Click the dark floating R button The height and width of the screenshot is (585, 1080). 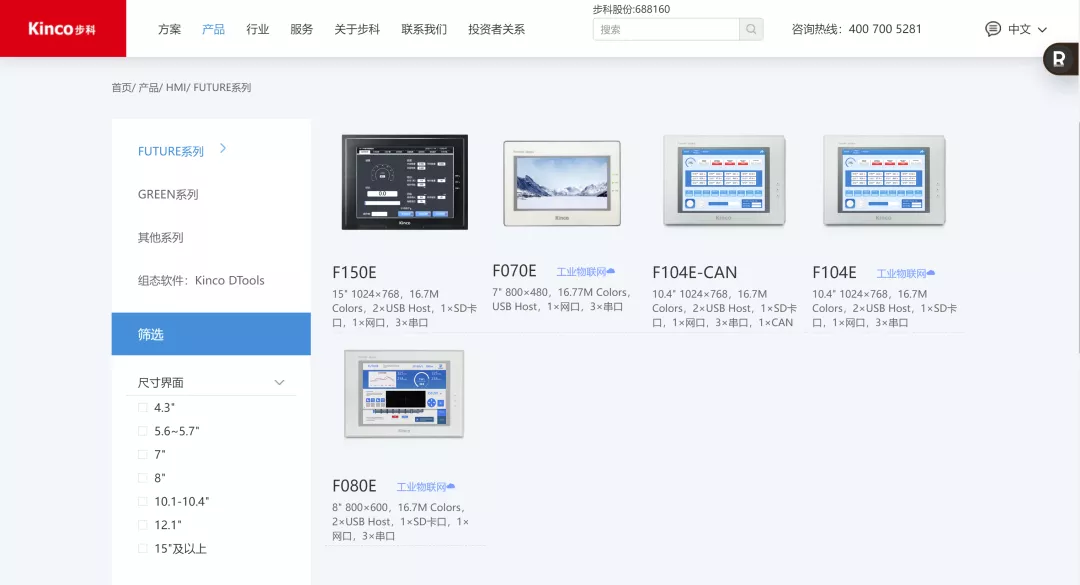[x=1059, y=59]
